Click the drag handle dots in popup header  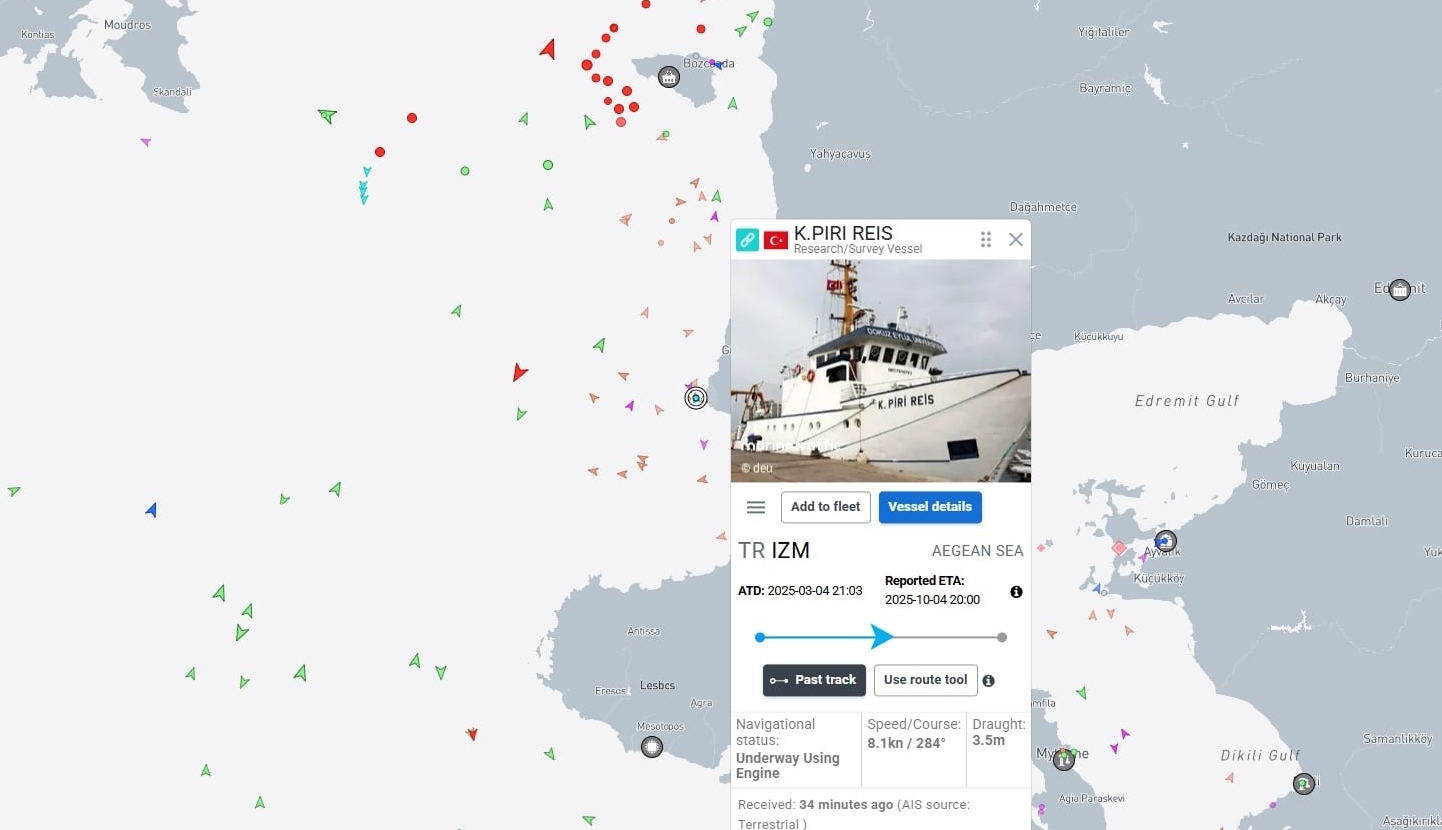[x=986, y=240]
